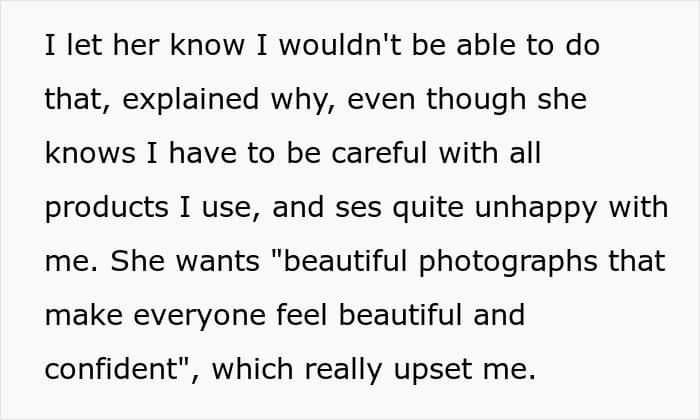This screenshot has width=700, height=420.
Task: Place cursor on the word "really"
Action: pos(343,371)
